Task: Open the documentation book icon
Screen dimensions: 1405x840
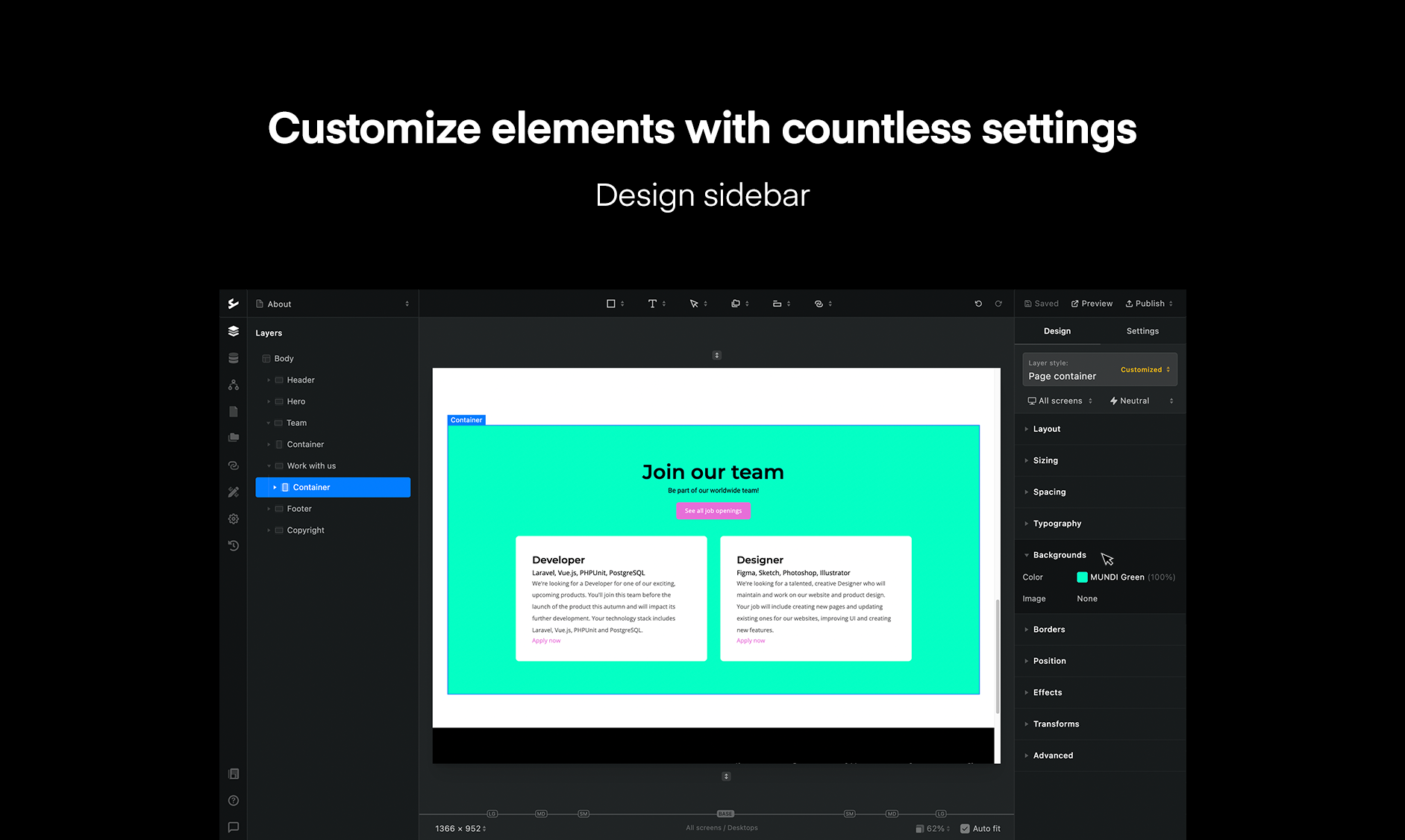Action: (234, 774)
